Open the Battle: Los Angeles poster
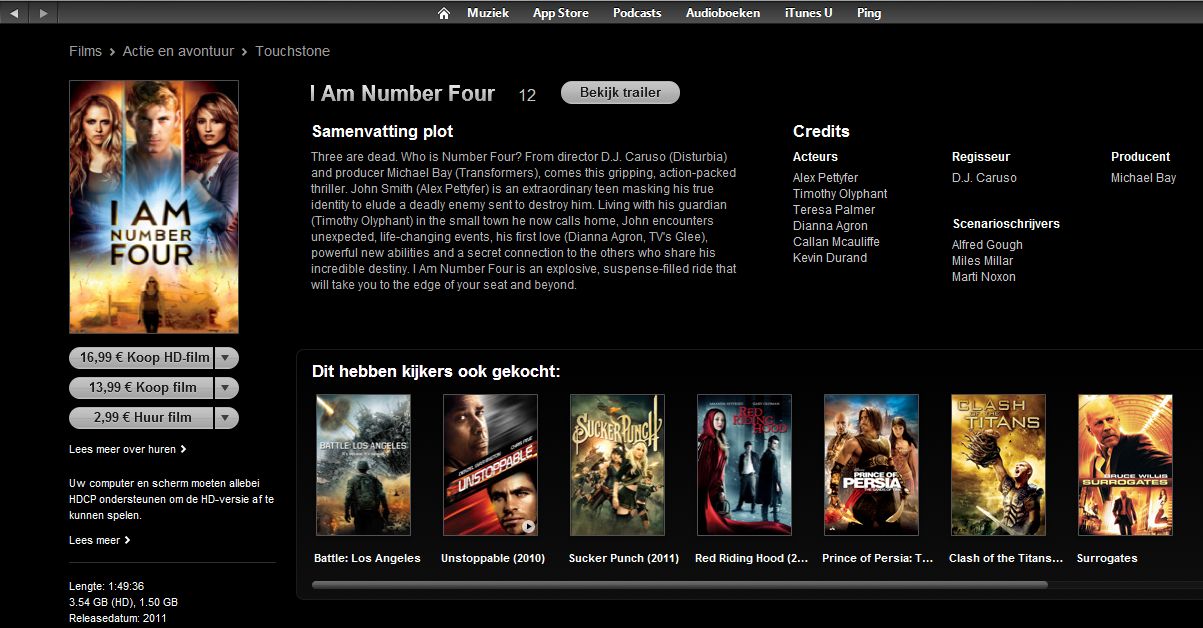 point(363,465)
